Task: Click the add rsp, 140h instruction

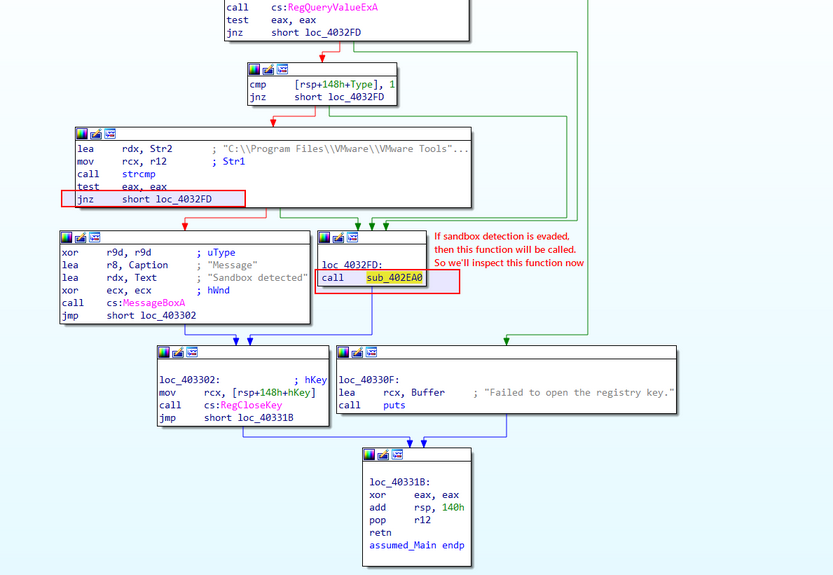Action: coord(416,508)
